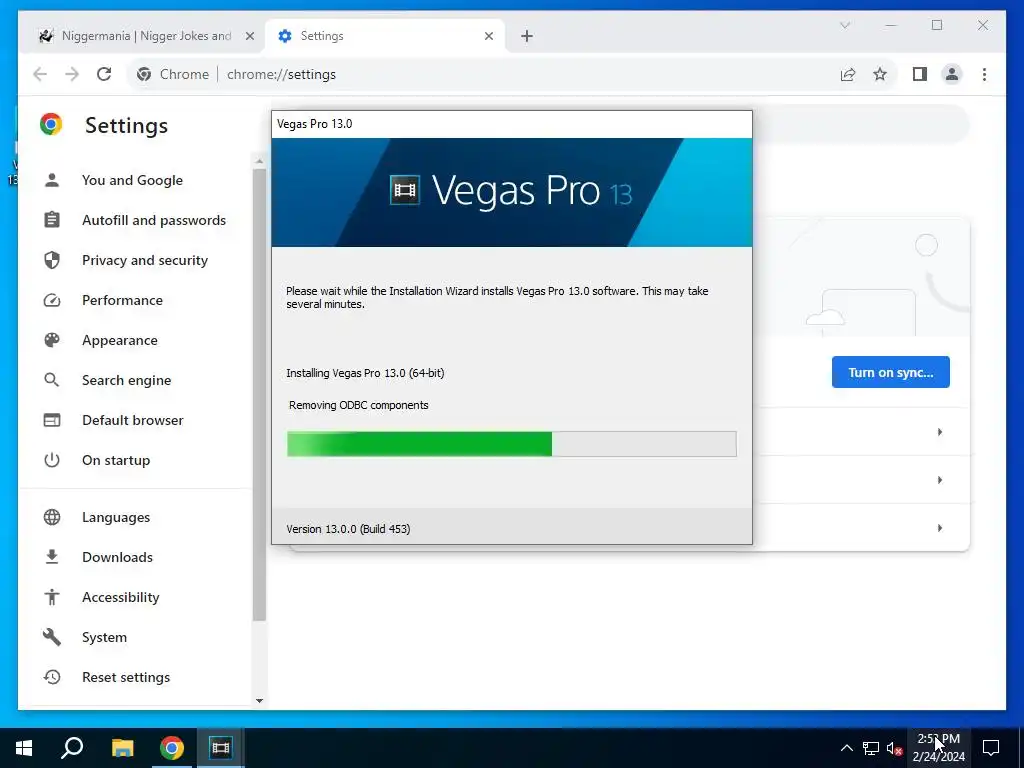Open File Explorer from taskbar
1024x768 pixels.
pyautogui.click(x=122, y=748)
